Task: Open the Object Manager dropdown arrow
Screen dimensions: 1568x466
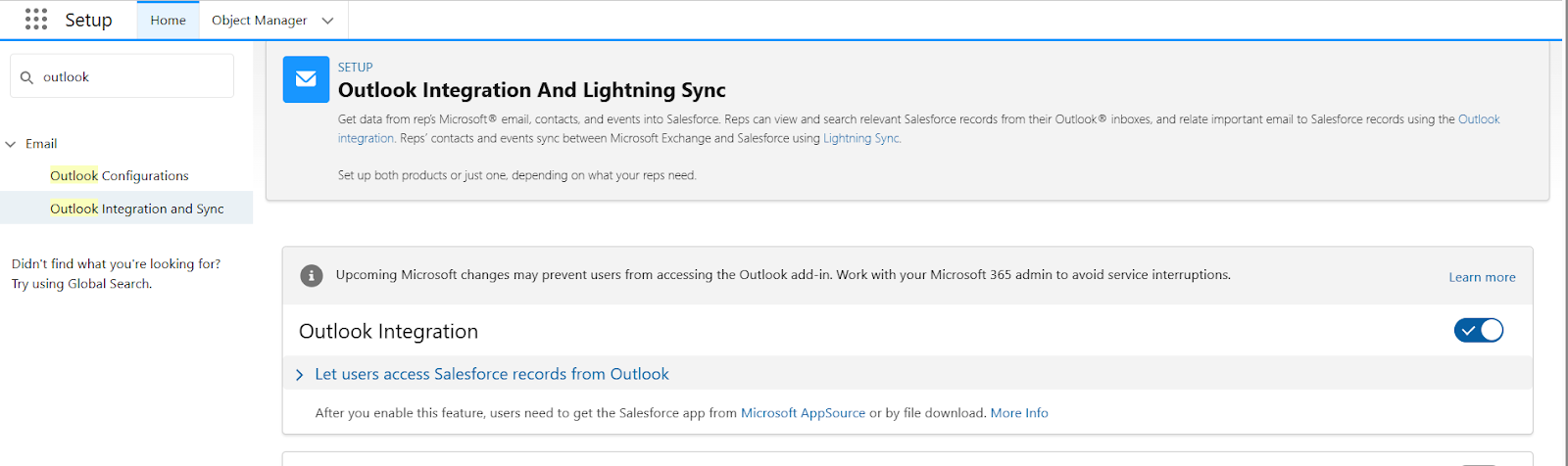Action: (327, 21)
